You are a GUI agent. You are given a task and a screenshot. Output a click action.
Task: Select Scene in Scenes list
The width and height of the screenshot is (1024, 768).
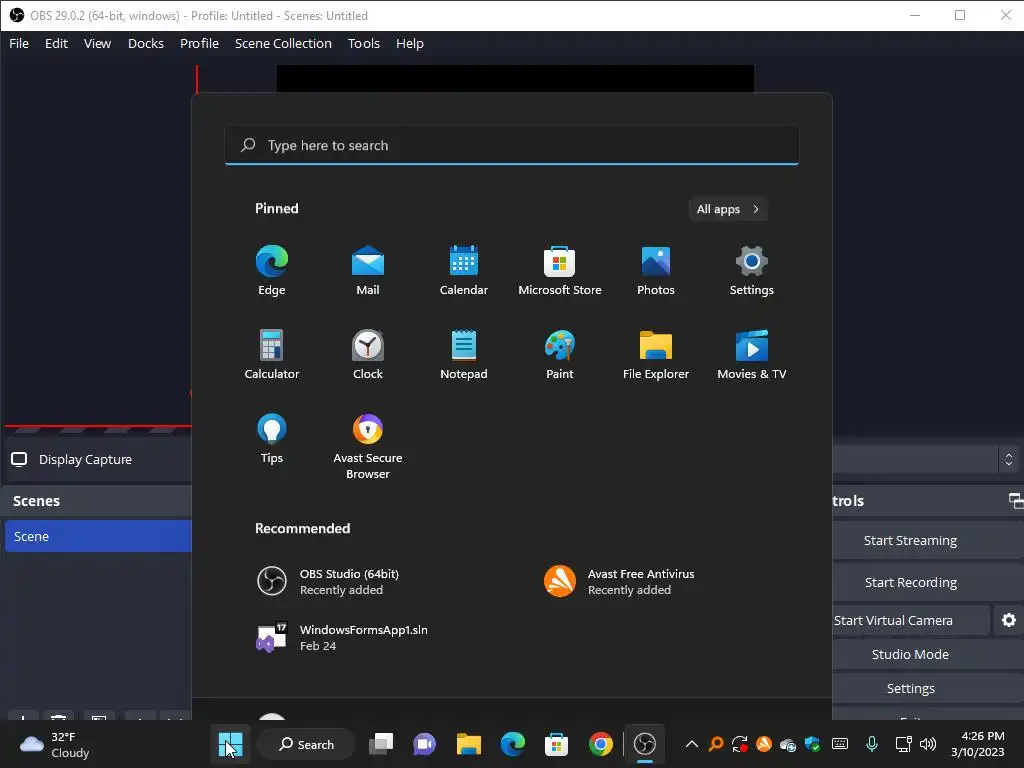click(98, 536)
